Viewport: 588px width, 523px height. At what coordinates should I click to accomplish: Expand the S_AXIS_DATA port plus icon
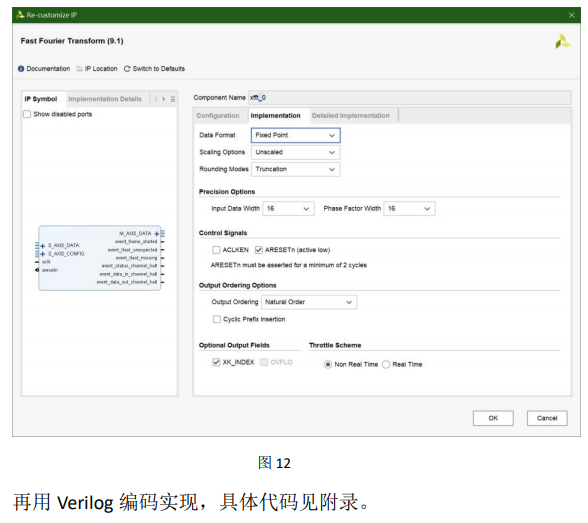(x=42, y=246)
